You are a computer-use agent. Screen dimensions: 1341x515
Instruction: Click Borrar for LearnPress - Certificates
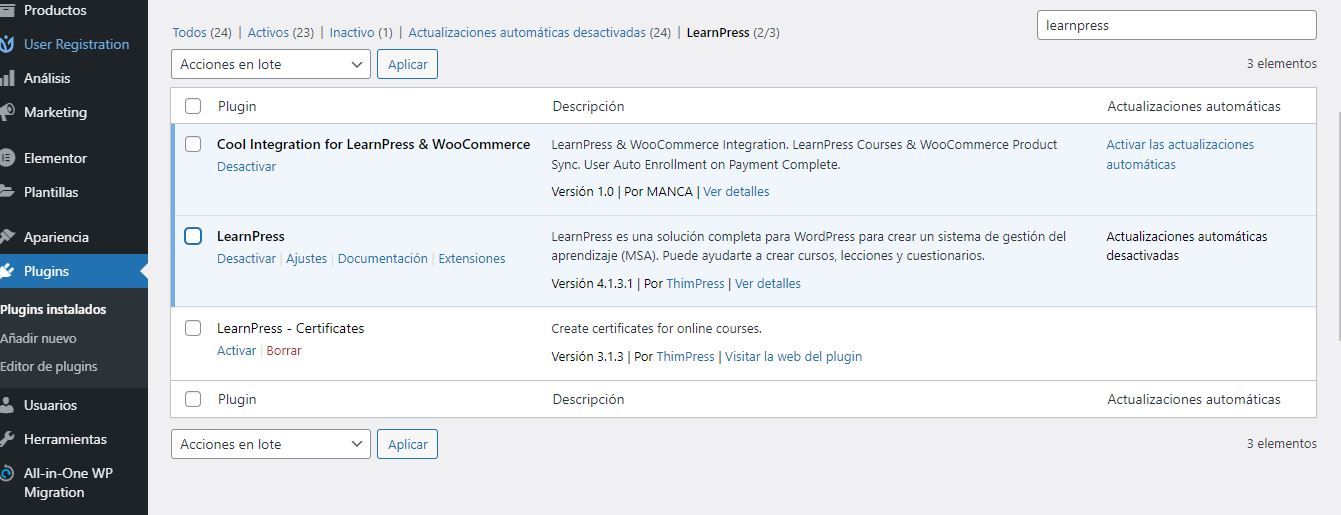284,350
